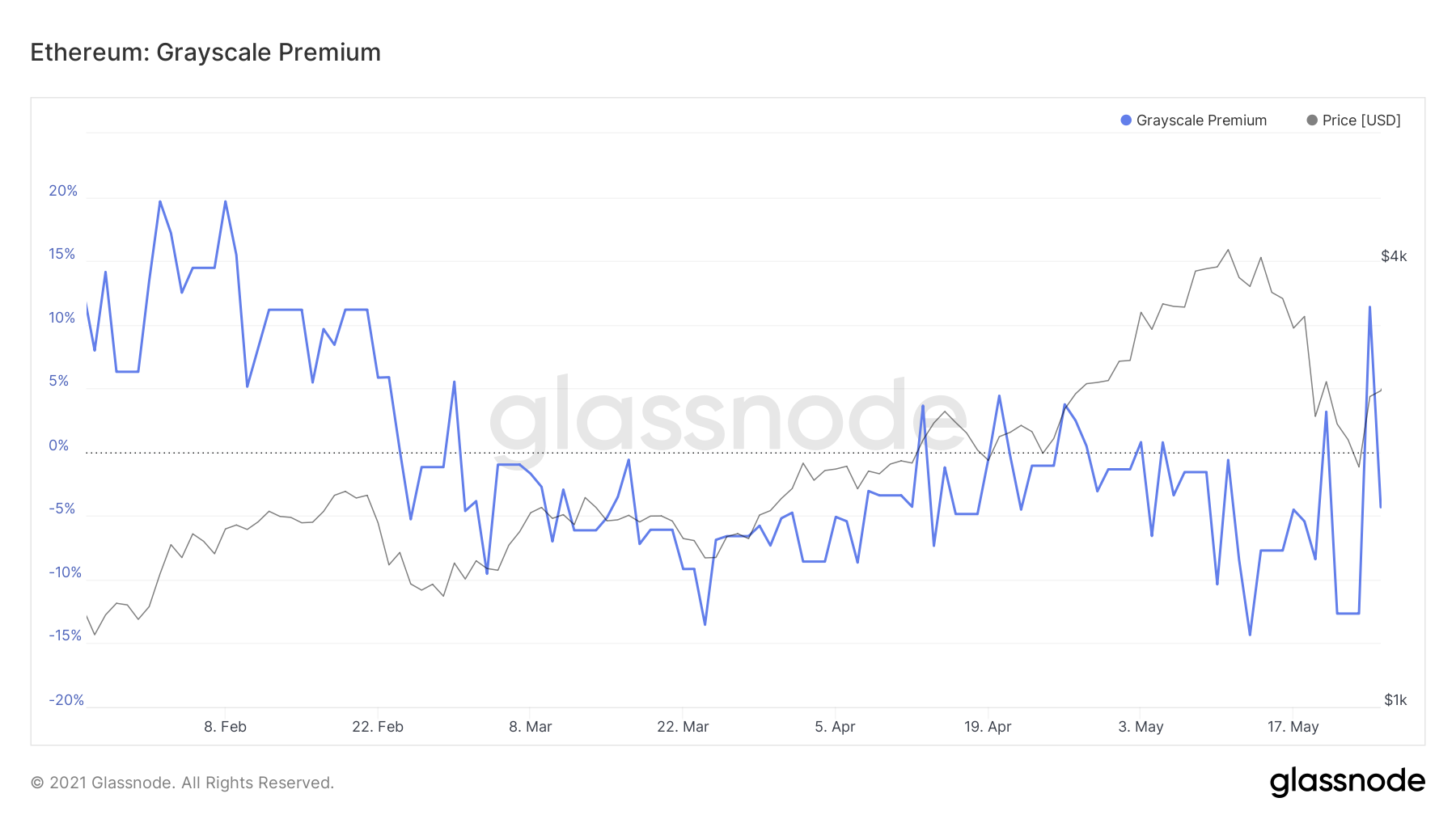Select the 19. Apr date label
The height and width of the screenshot is (819, 1456).
pyautogui.click(x=988, y=727)
